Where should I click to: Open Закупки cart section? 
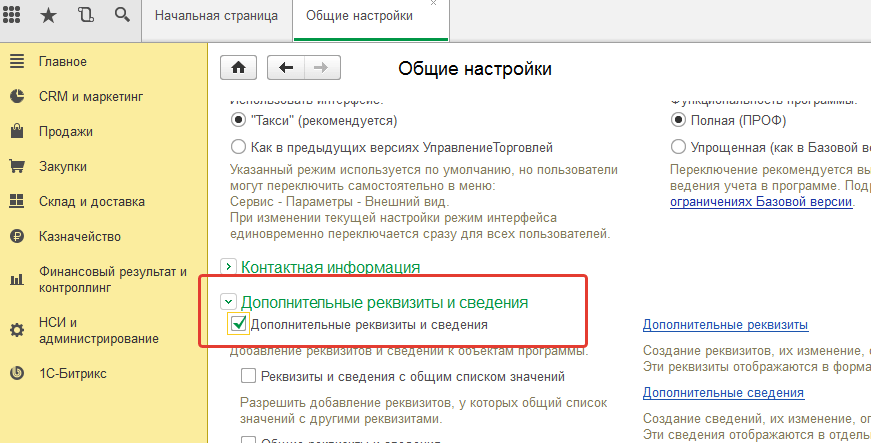tap(62, 166)
